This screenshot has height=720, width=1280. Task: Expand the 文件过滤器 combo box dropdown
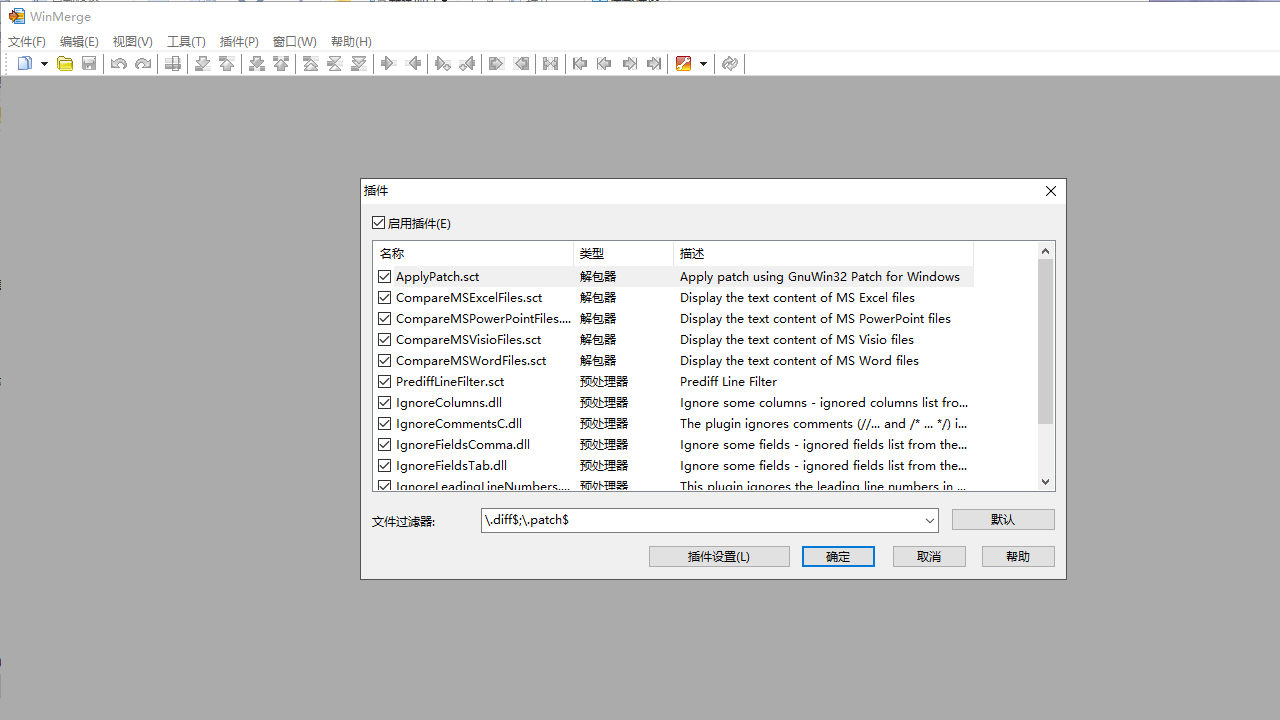[930, 521]
